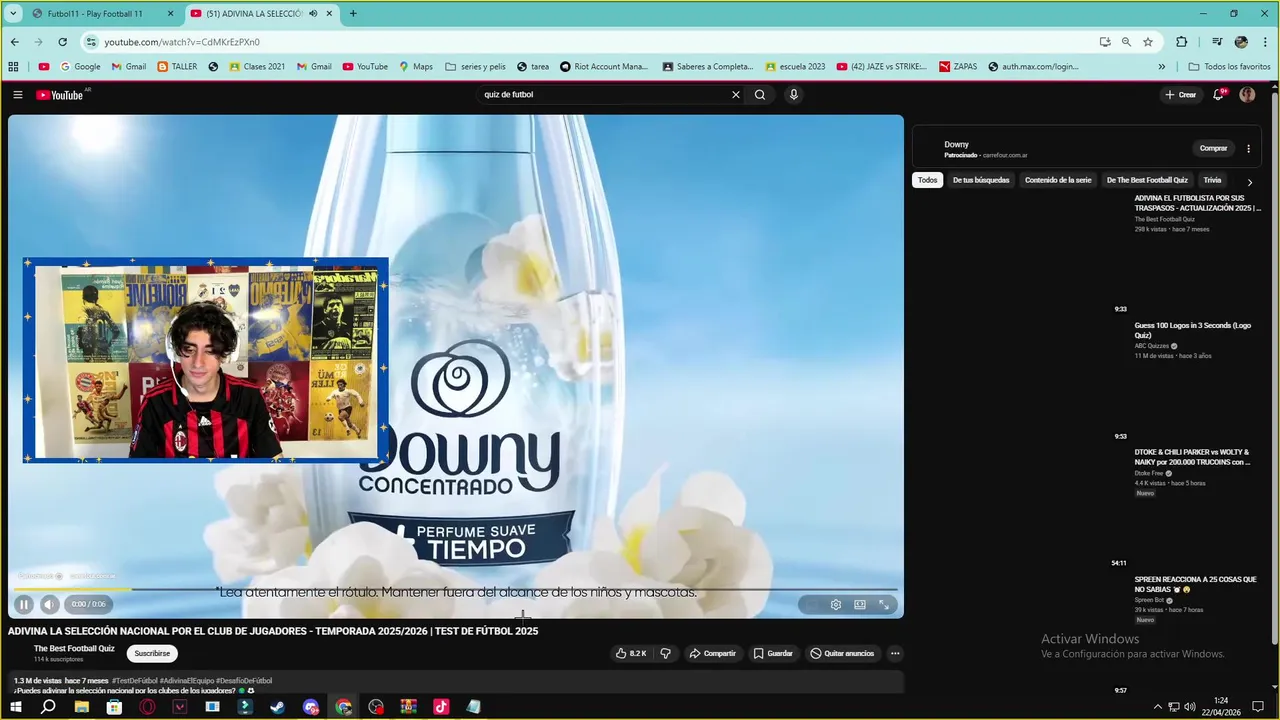
Task: Click Compartir under the video
Action: [x=712, y=653]
